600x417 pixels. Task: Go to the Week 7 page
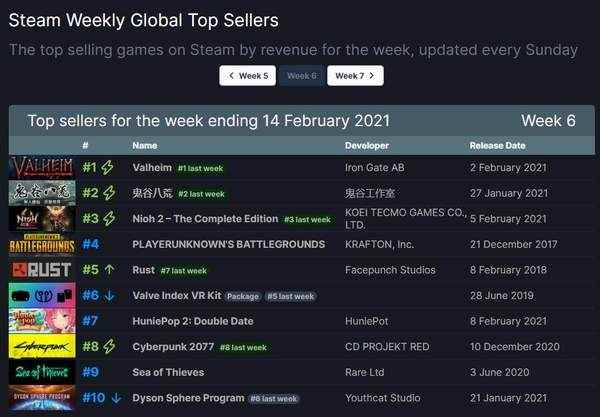point(355,76)
